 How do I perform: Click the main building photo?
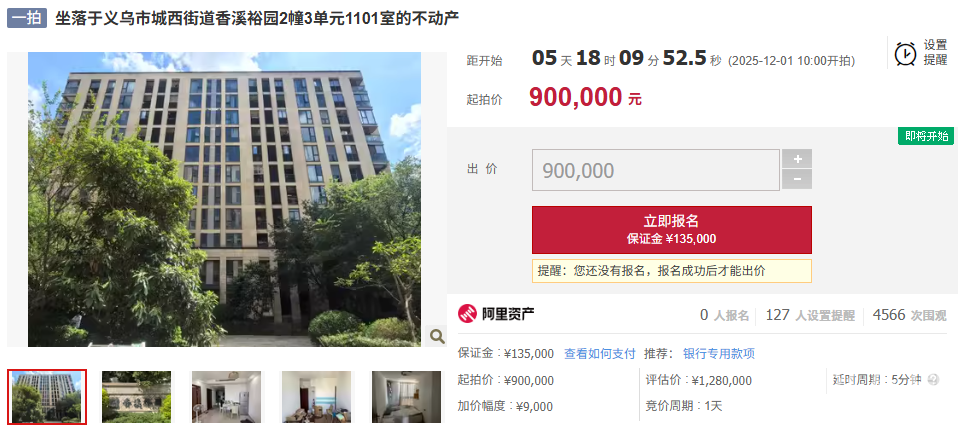(x=225, y=199)
